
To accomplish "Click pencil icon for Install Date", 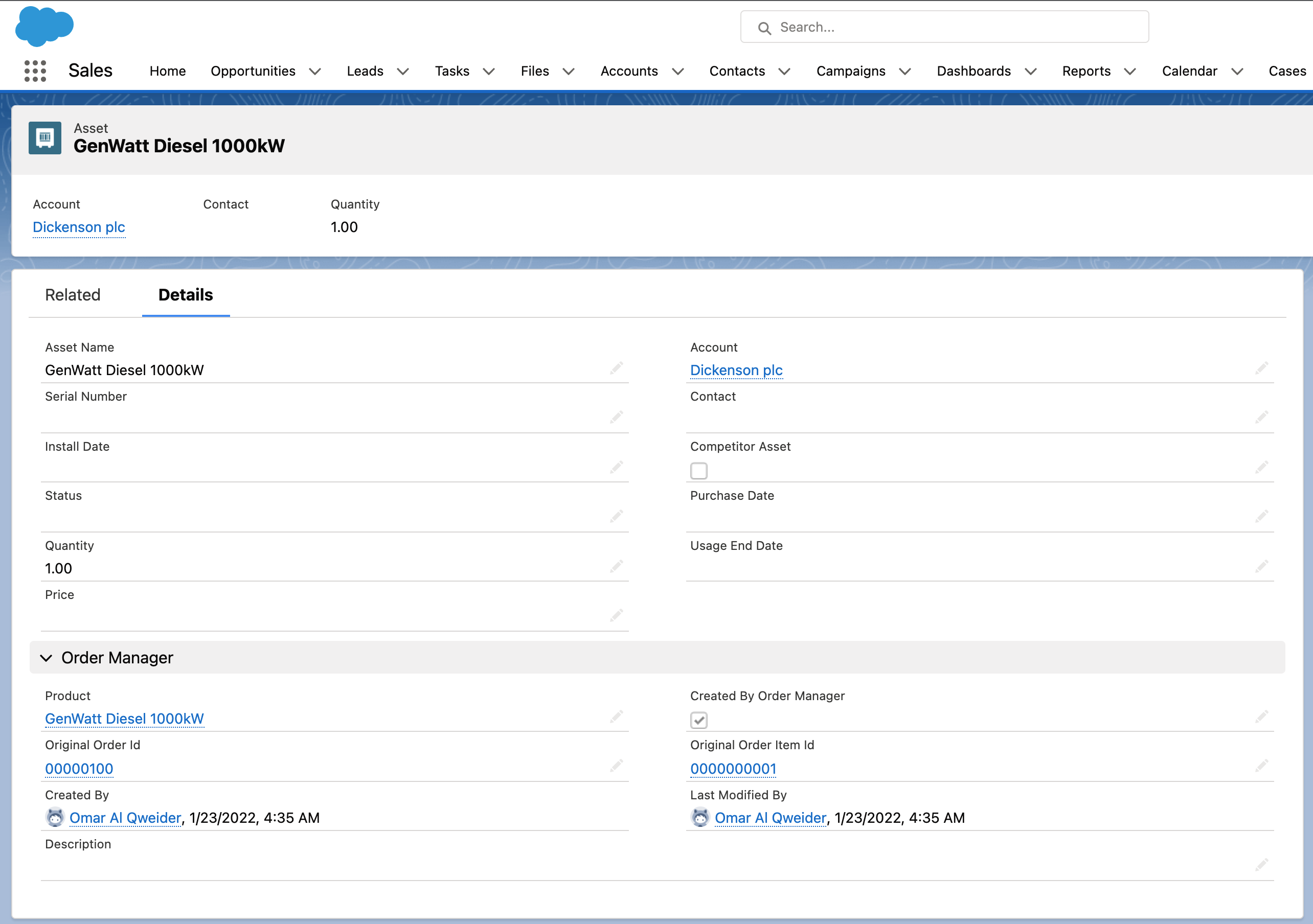I will pos(616,467).
